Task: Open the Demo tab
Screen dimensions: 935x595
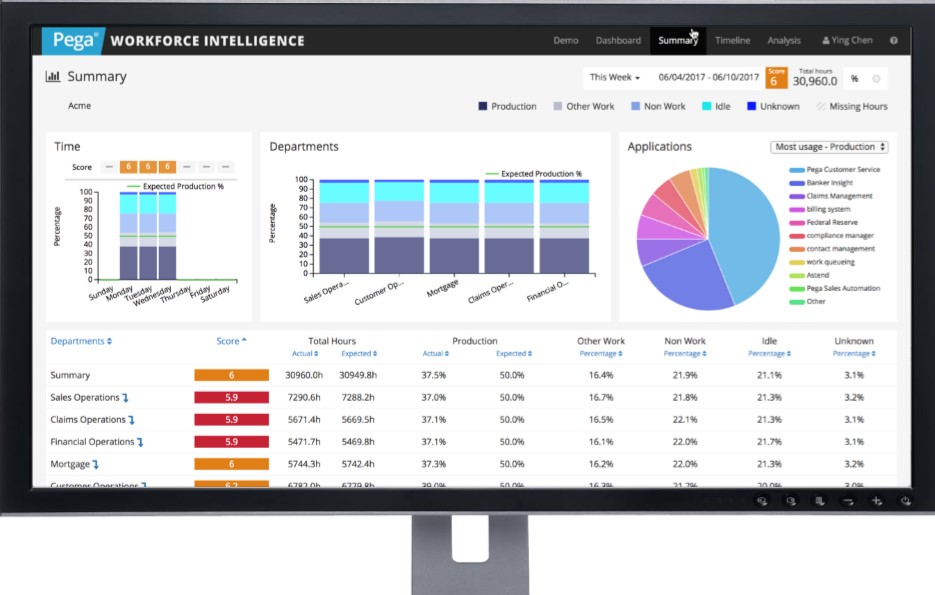Action: pyautogui.click(x=565, y=41)
